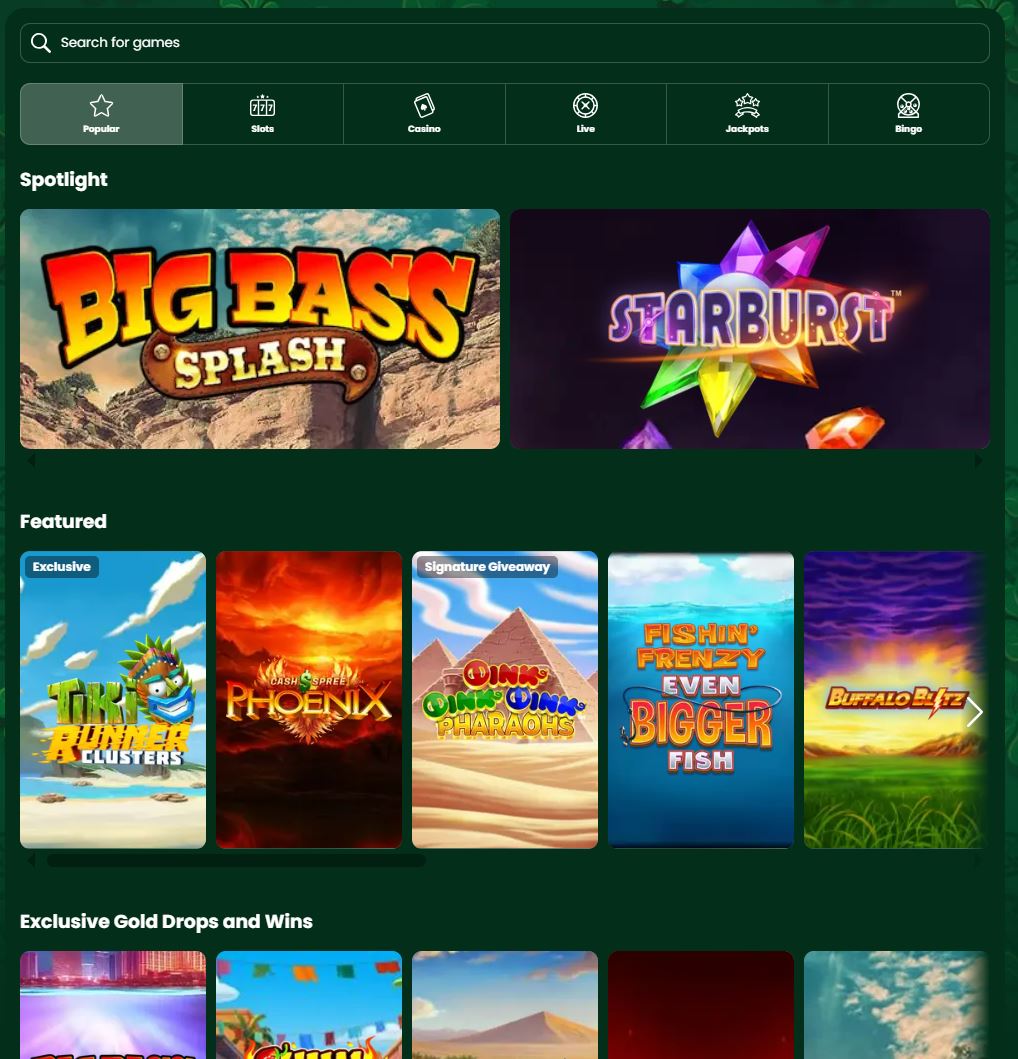Click the magnifying glass search icon

[41, 43]
